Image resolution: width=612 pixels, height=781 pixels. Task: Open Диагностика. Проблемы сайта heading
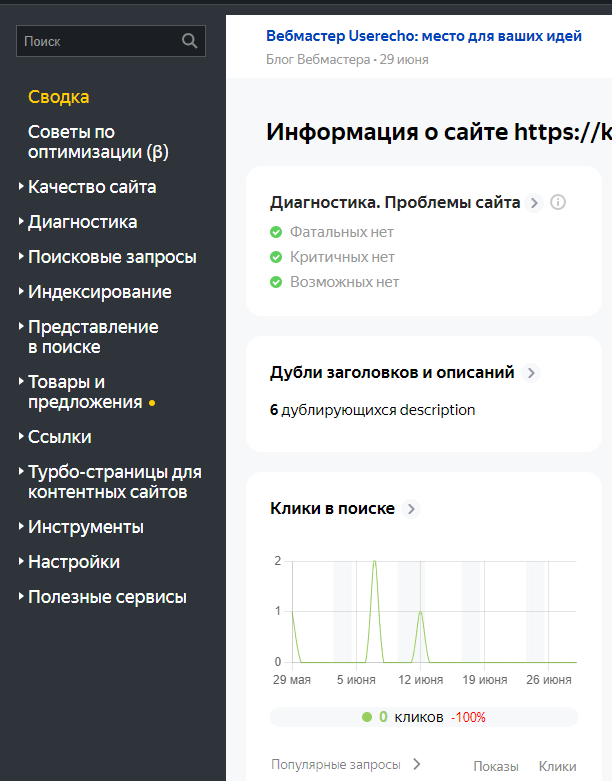(x=395, y=203)
